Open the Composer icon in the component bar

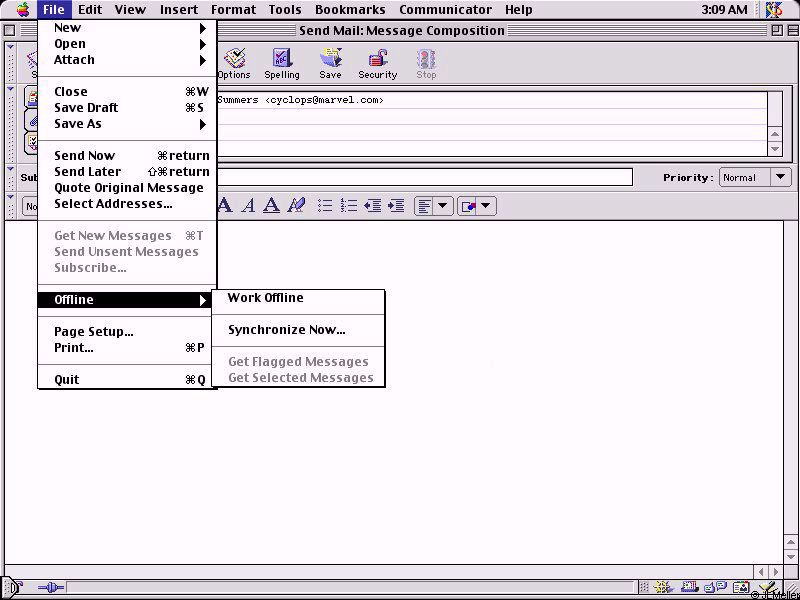tap(767, 588)
